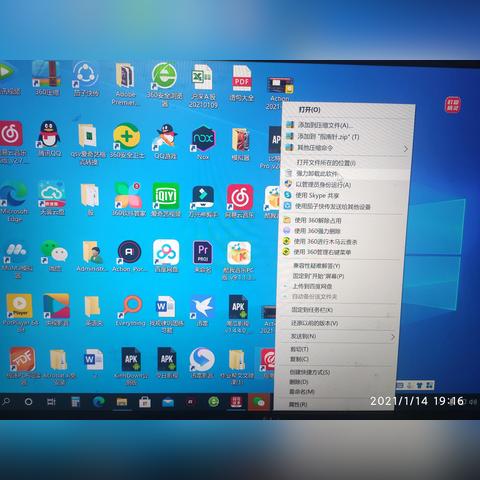Select 打开文件所在的位置(I) entry
The height and width of the screenshot is (480, 480).
(326, 163)
